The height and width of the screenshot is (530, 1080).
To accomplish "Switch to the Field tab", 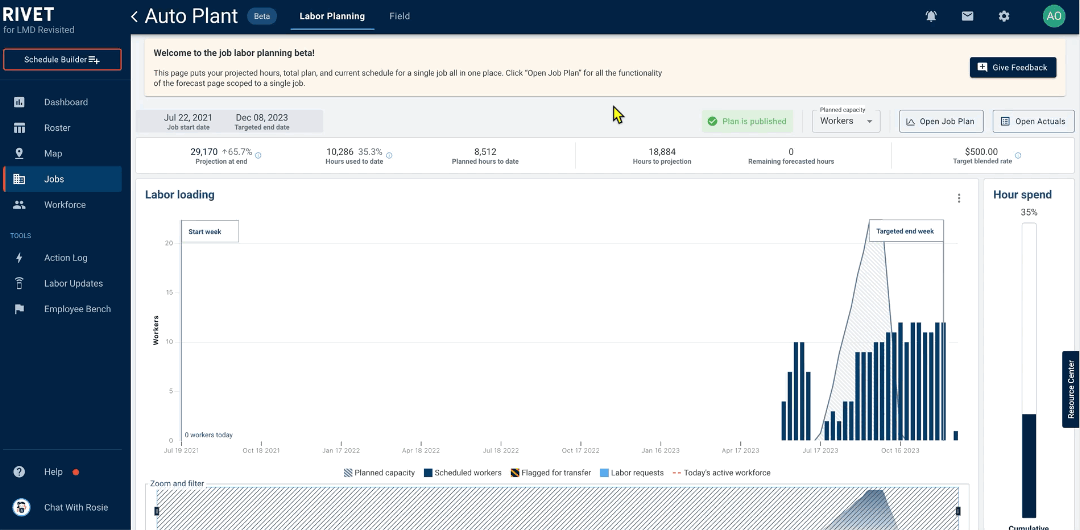I will (x=399, y=16).
